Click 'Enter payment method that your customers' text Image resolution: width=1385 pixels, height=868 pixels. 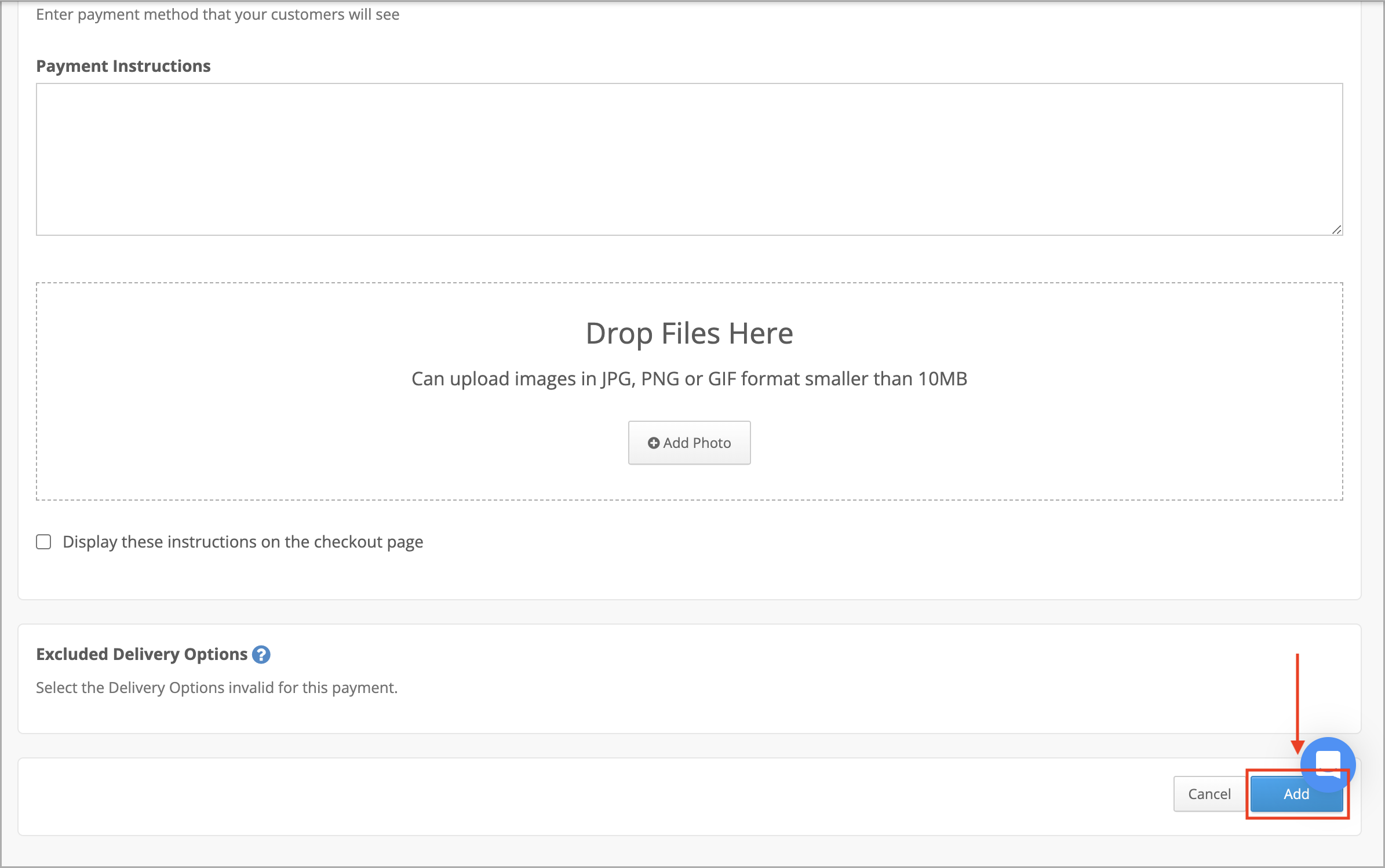pyautogui.click(x=218, y=14)
